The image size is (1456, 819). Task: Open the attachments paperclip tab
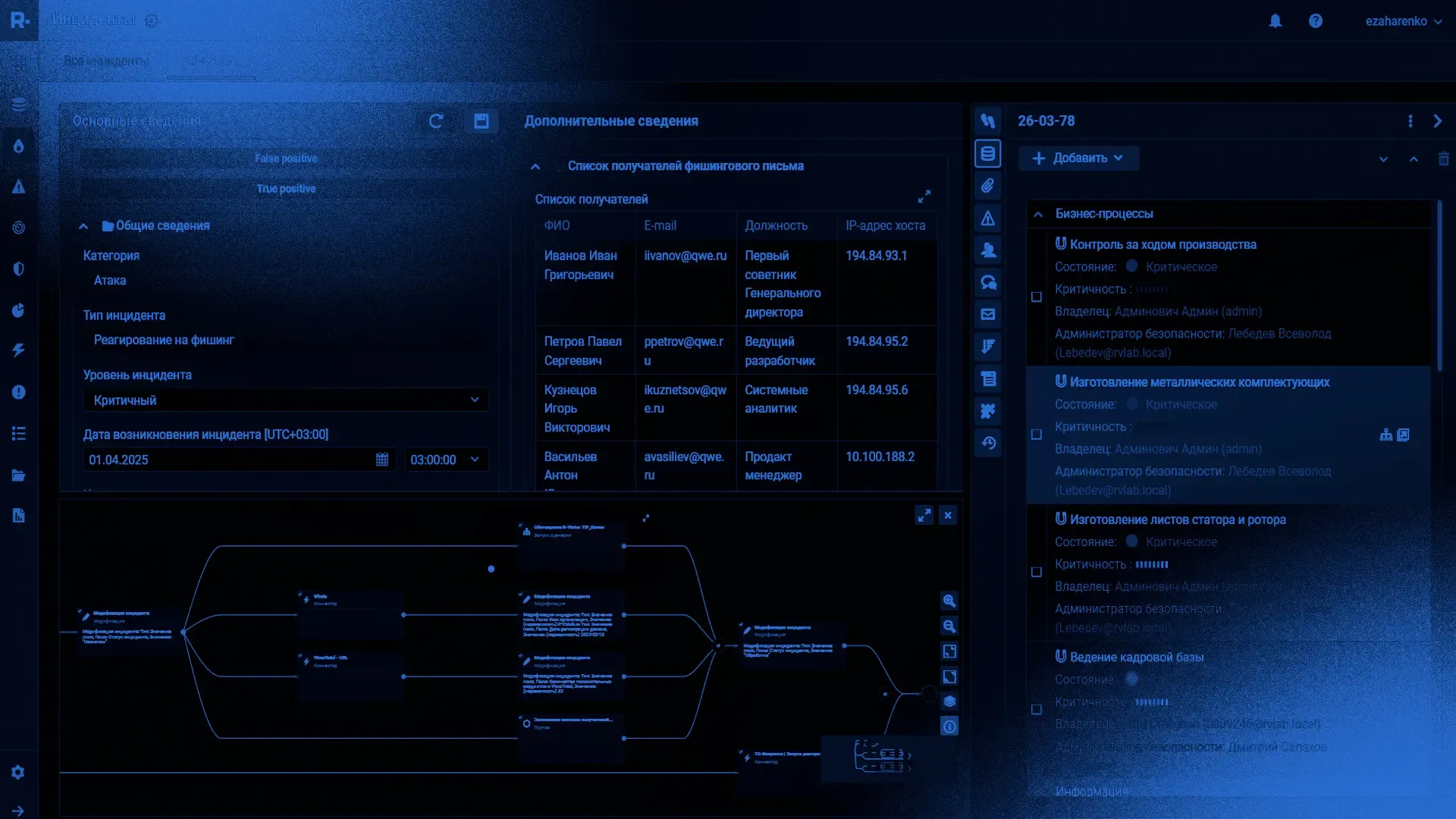tap(987, 186)
